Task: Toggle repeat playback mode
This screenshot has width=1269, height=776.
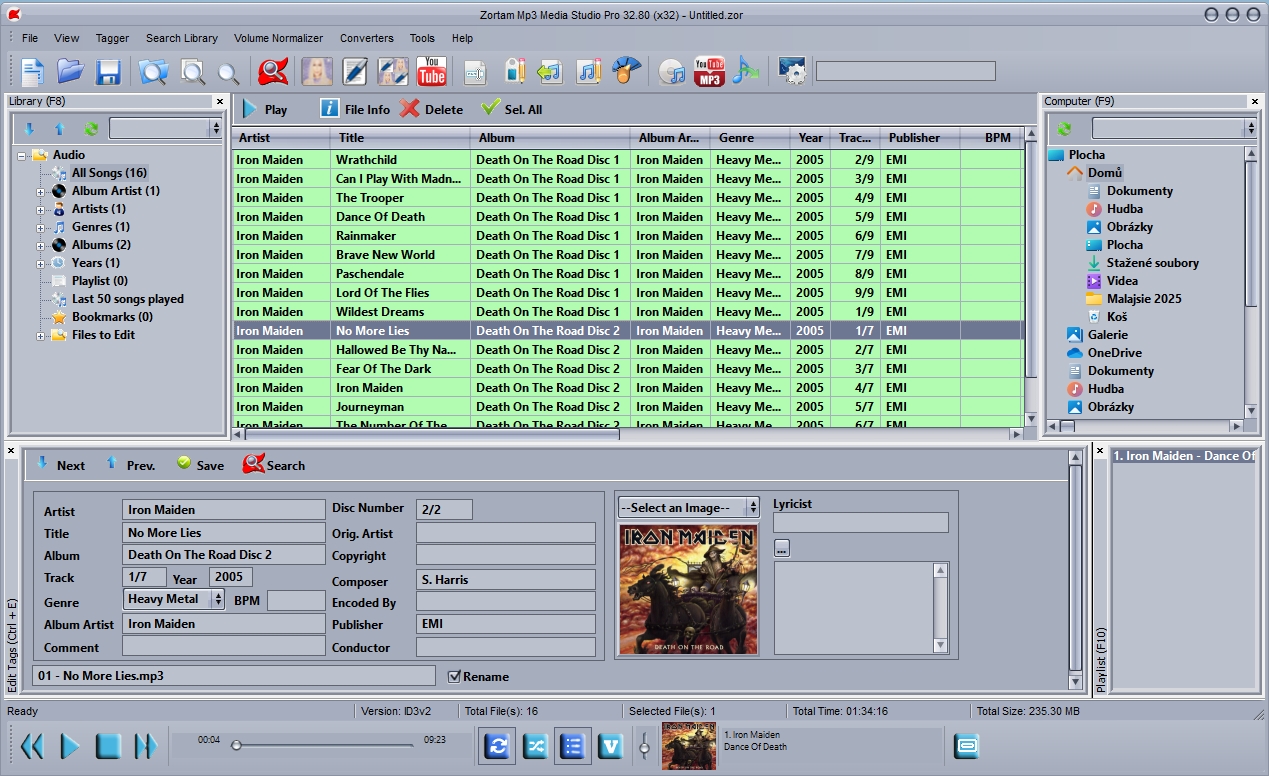Action: click(x=496, y=746)
